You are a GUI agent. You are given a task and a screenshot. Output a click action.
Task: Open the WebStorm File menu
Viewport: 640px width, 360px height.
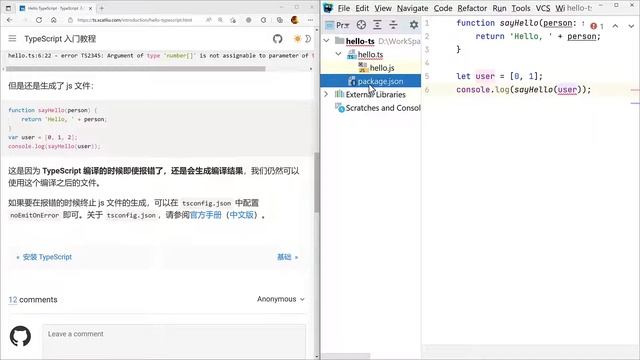point(343,8)
